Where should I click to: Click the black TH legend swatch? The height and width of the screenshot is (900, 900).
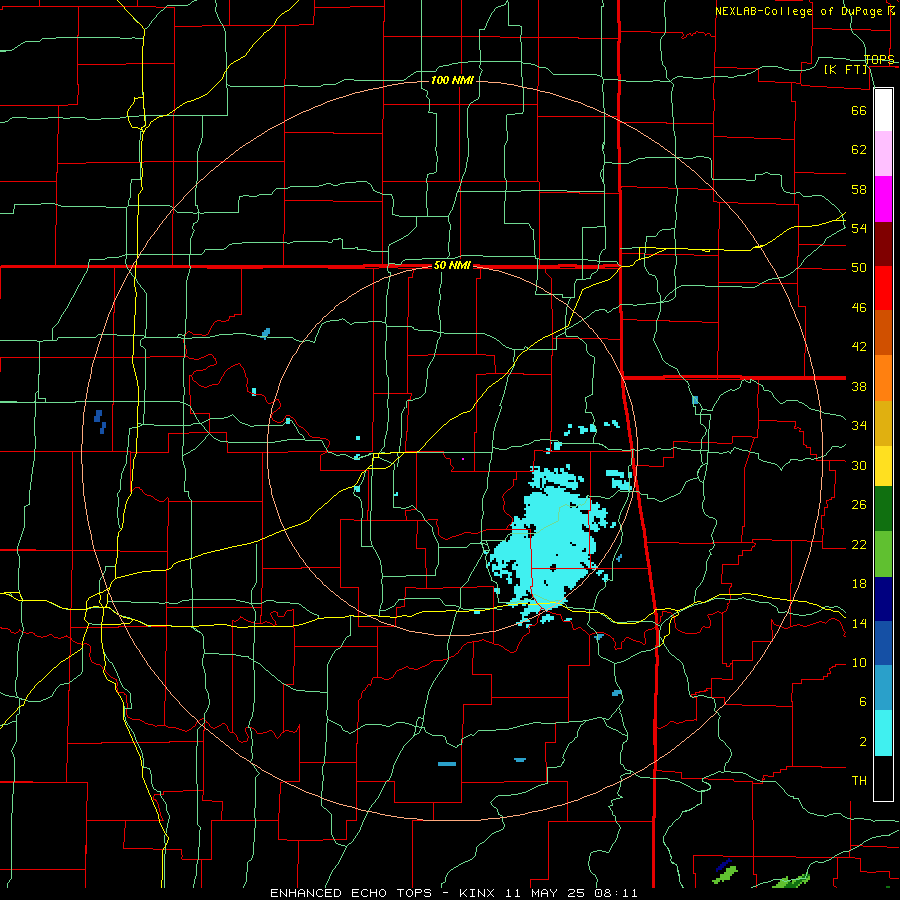pyautogui.click(x=883, y=778)
